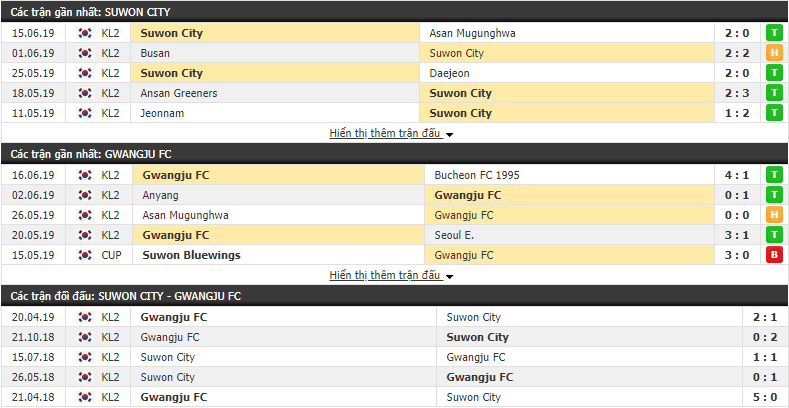Click the 4 : 1 score of Gwangju vs Bucheon
789x408 pixels.
(738, 175)
